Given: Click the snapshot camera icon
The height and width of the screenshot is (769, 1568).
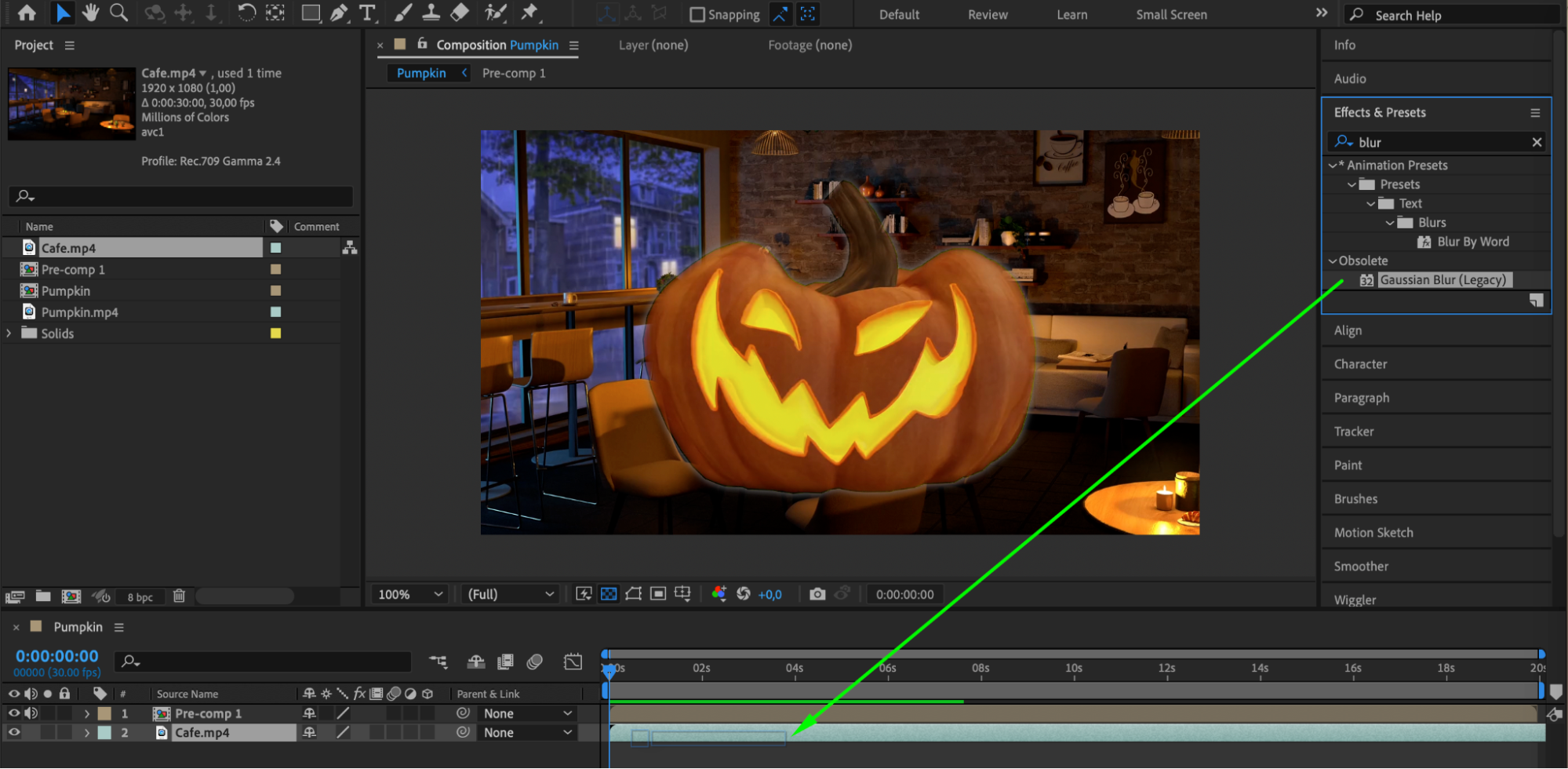Looking at the screenshot, I should click(x=817, y=594).
